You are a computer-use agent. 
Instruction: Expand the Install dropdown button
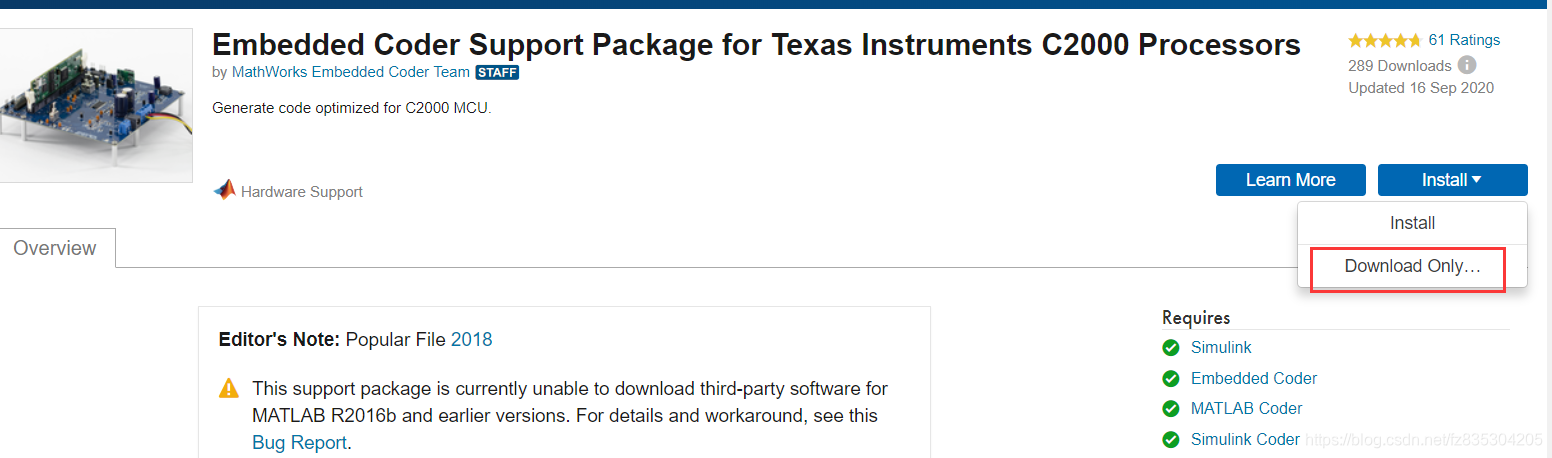pos(1452,180)
